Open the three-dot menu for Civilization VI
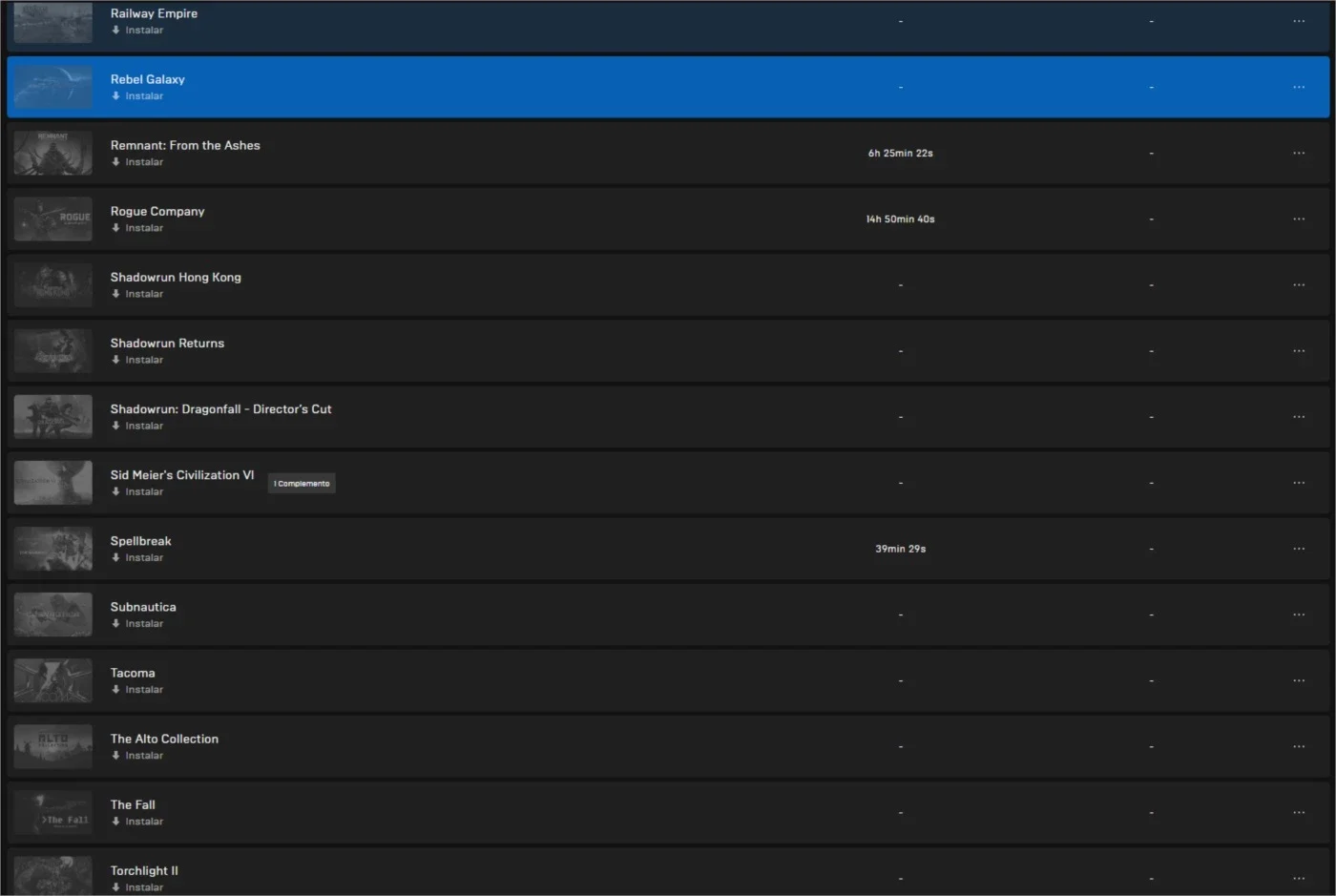The image size is (1336, 896). click(x=1299, y=482)
